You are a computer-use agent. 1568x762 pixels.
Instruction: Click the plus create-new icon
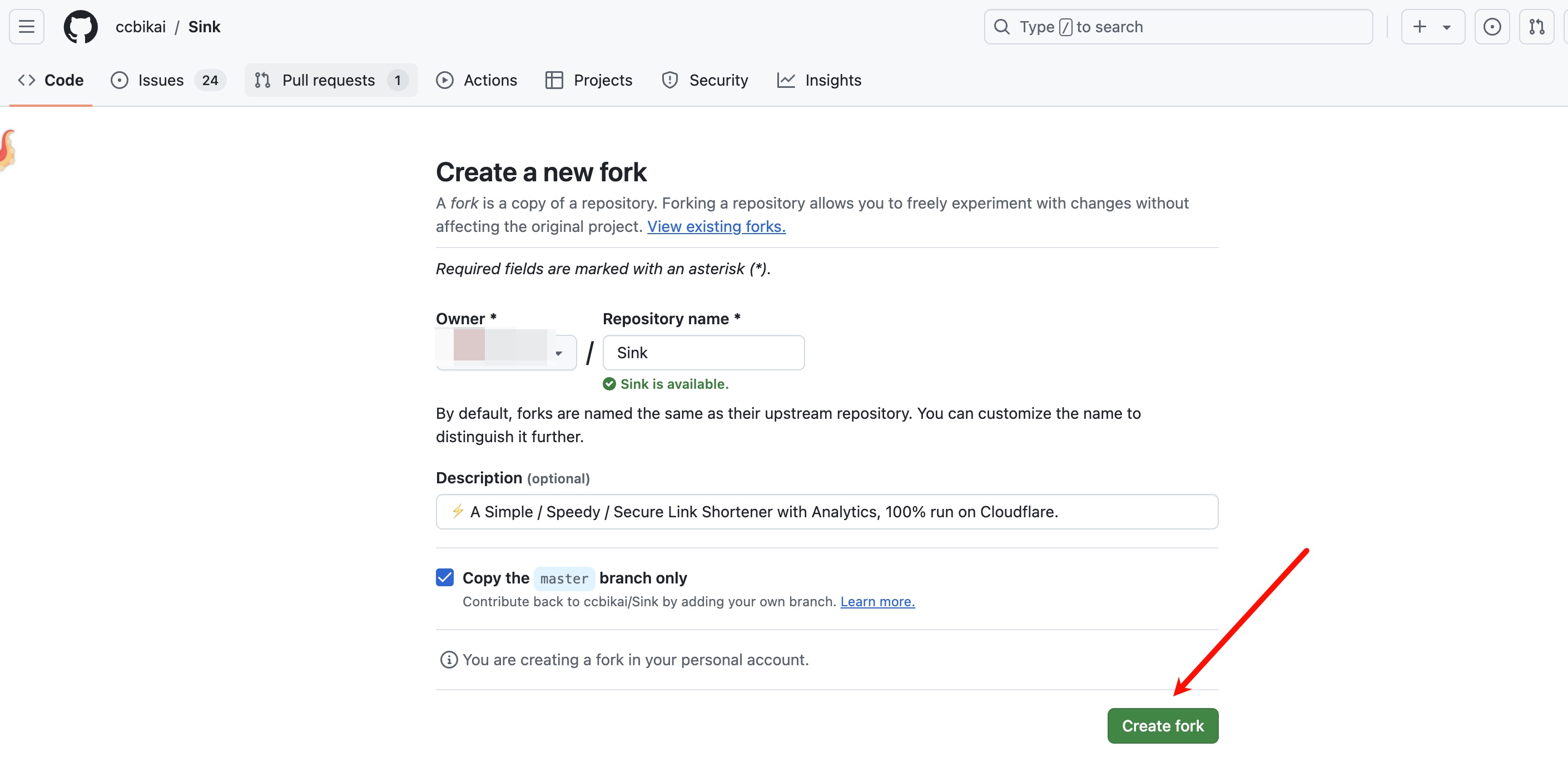coord(1420,27)
